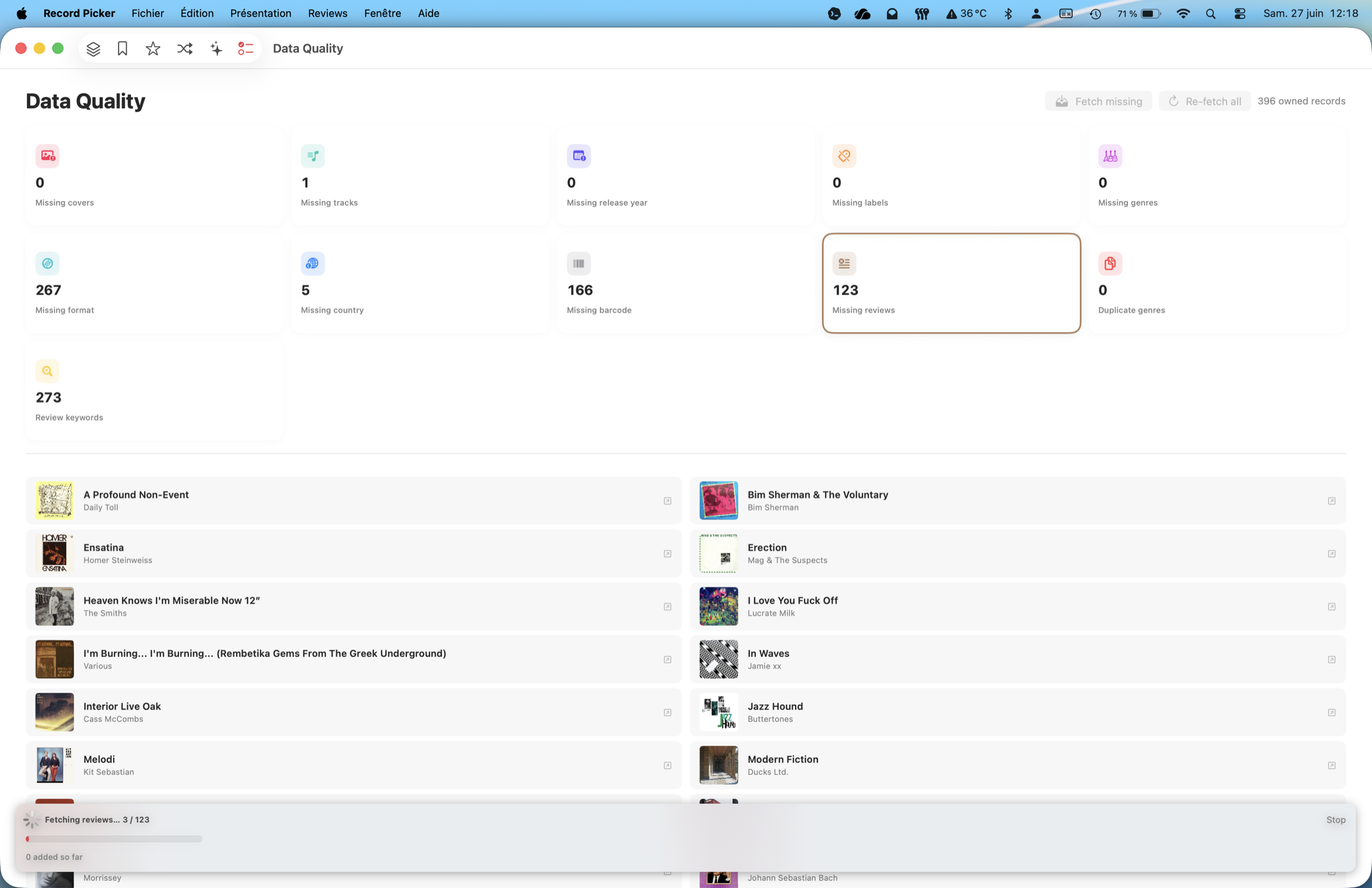Select the Missing barcode card
1372x888 pixels.
[685, 283]
